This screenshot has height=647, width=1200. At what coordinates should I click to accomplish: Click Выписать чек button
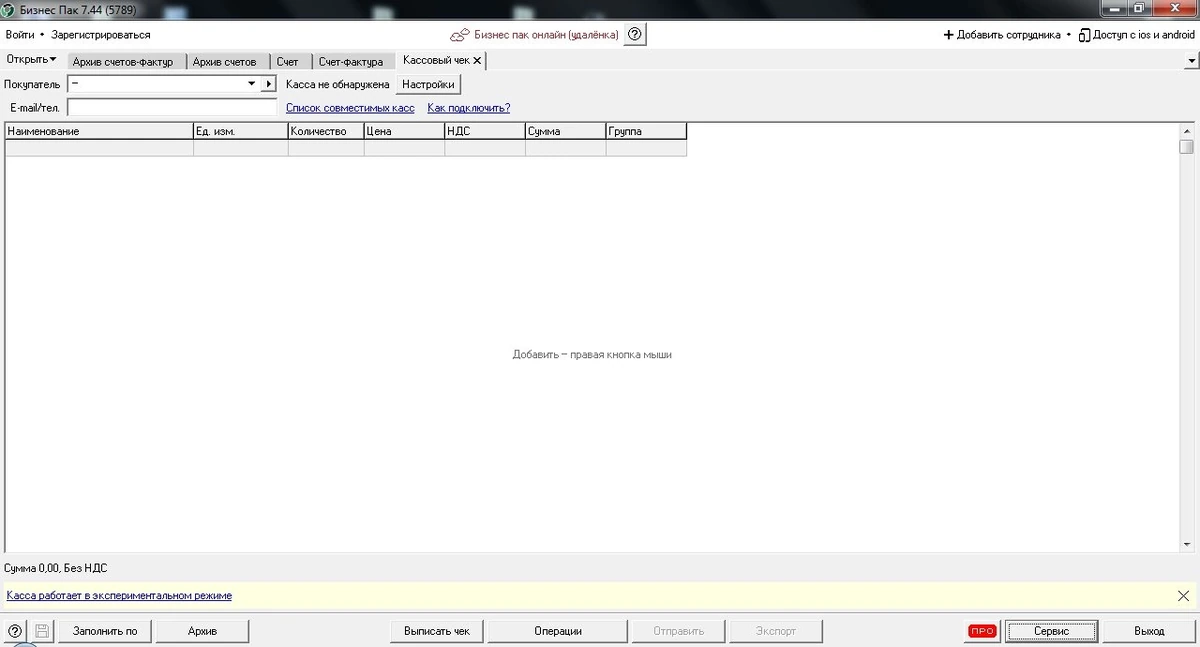tap(436, 631)
